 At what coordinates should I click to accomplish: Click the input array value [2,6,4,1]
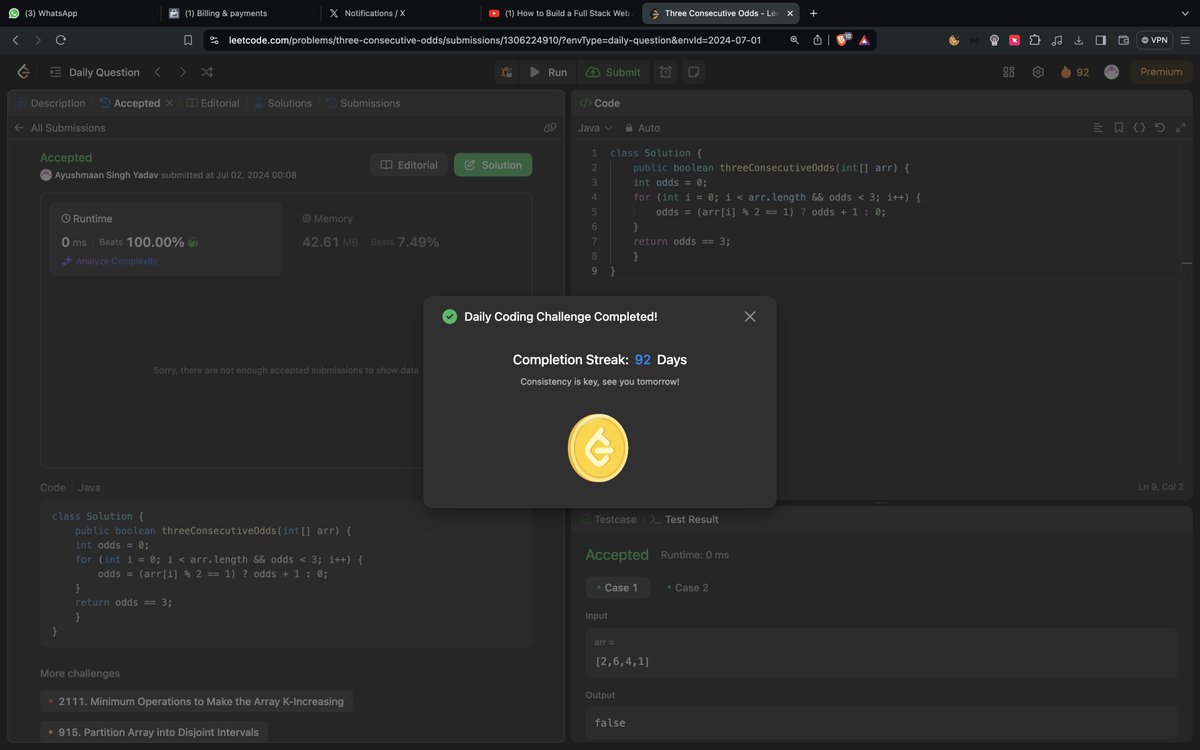621,662
